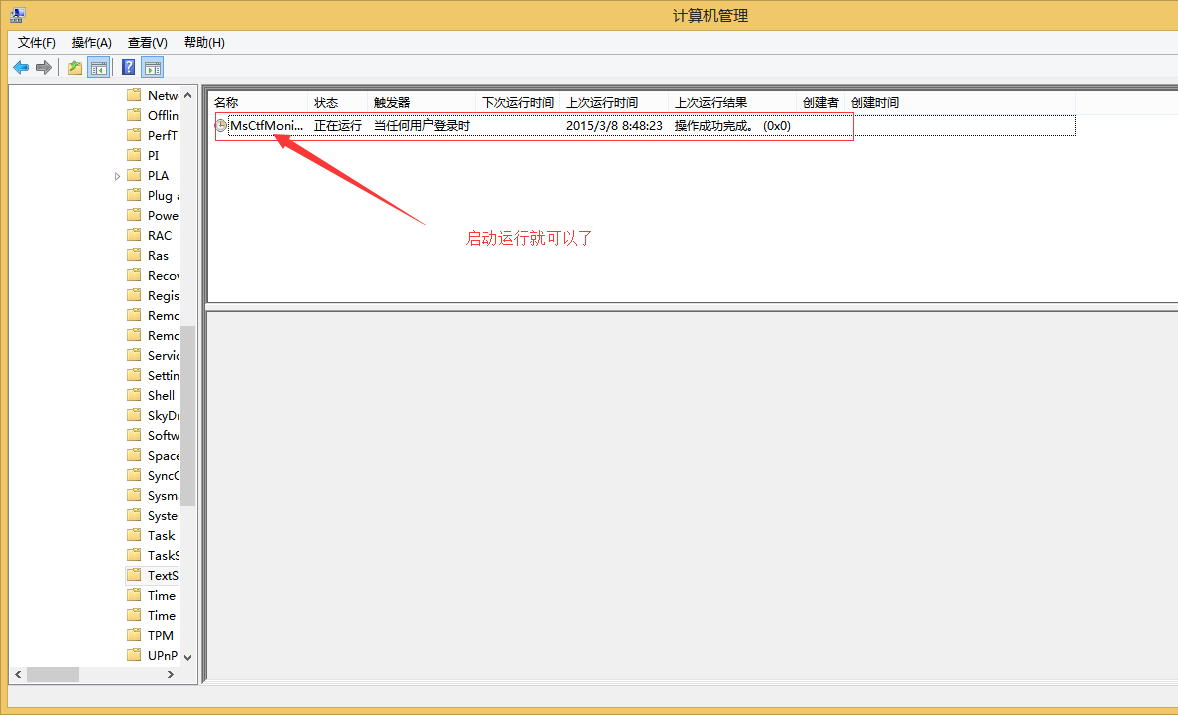
Task: Click the folder icon next to Powe
Action: 134,215
